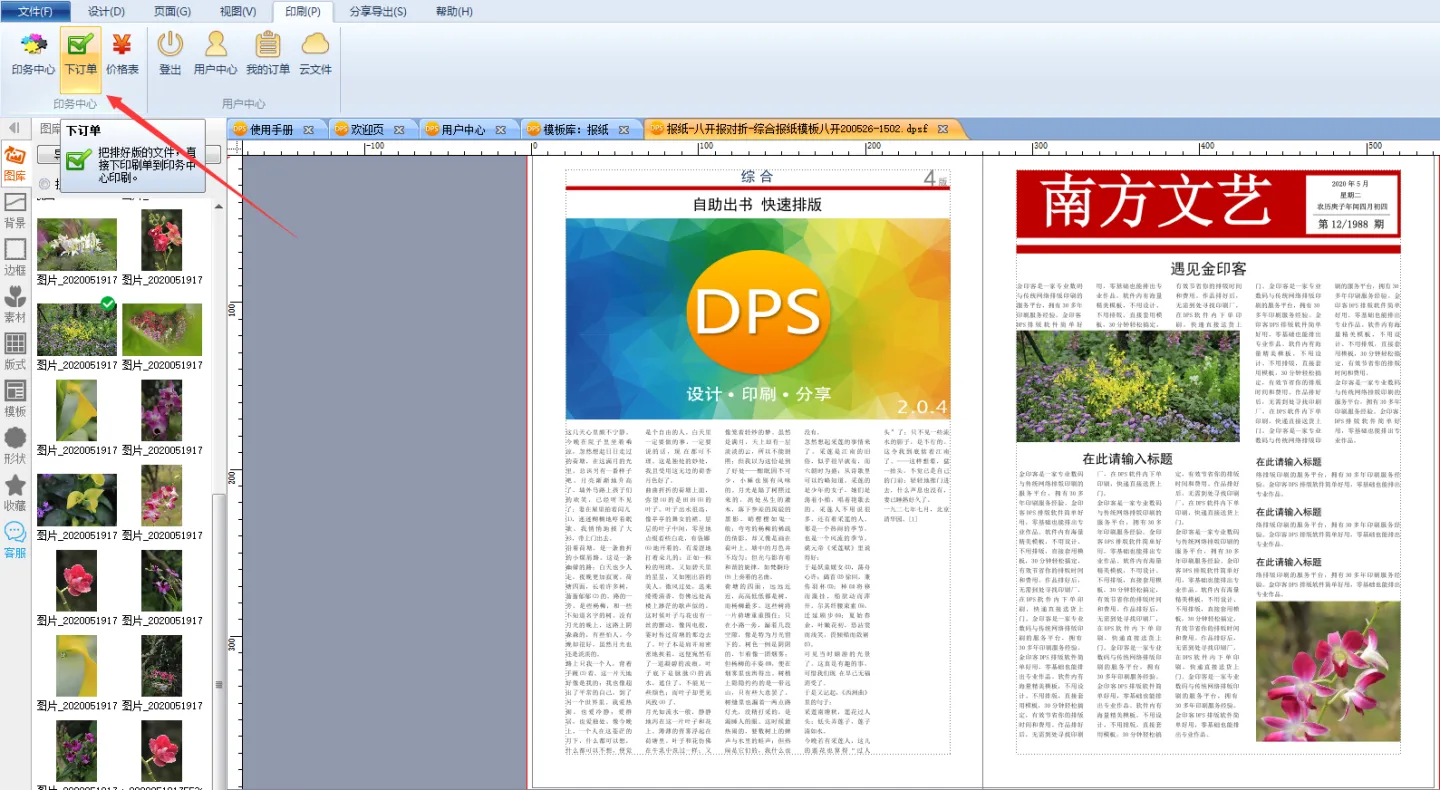This screenshot has height=790, width=1440.
Task: Switch to the 模板库:报纸 document tab
Action: coord(575,130)
